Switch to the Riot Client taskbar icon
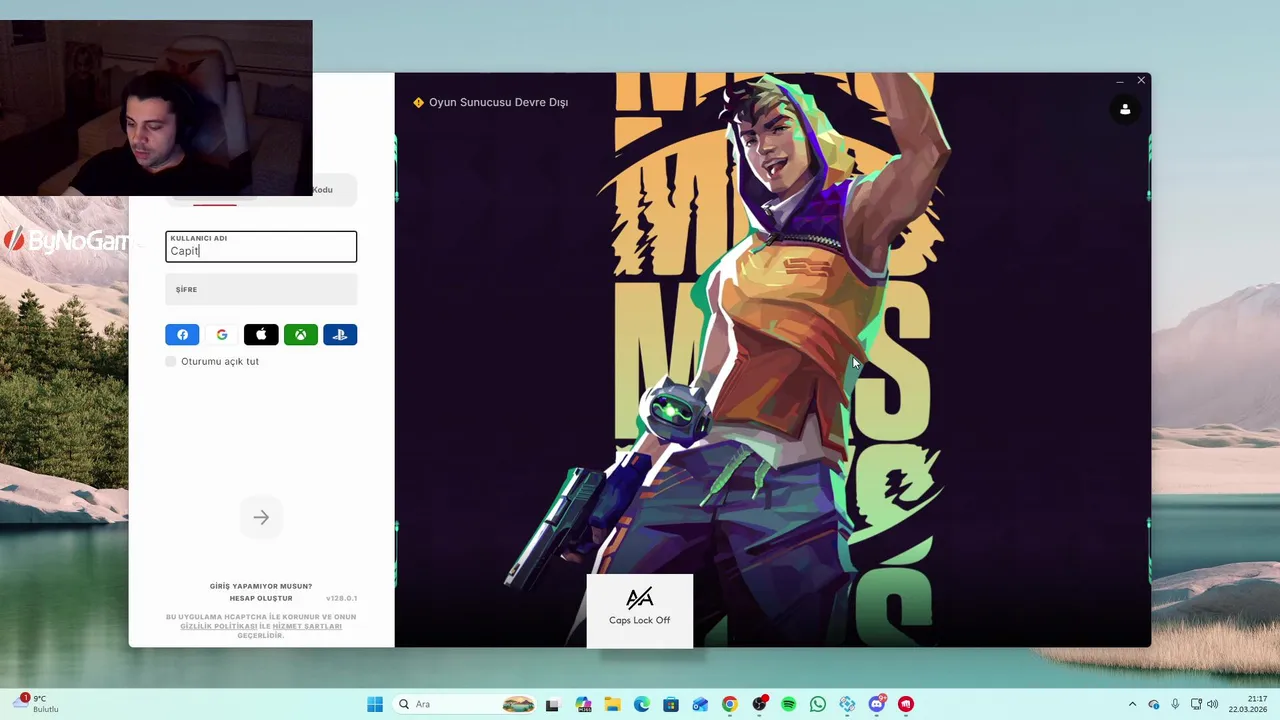This screenshot has width=1280, height=720. [906, 704]
